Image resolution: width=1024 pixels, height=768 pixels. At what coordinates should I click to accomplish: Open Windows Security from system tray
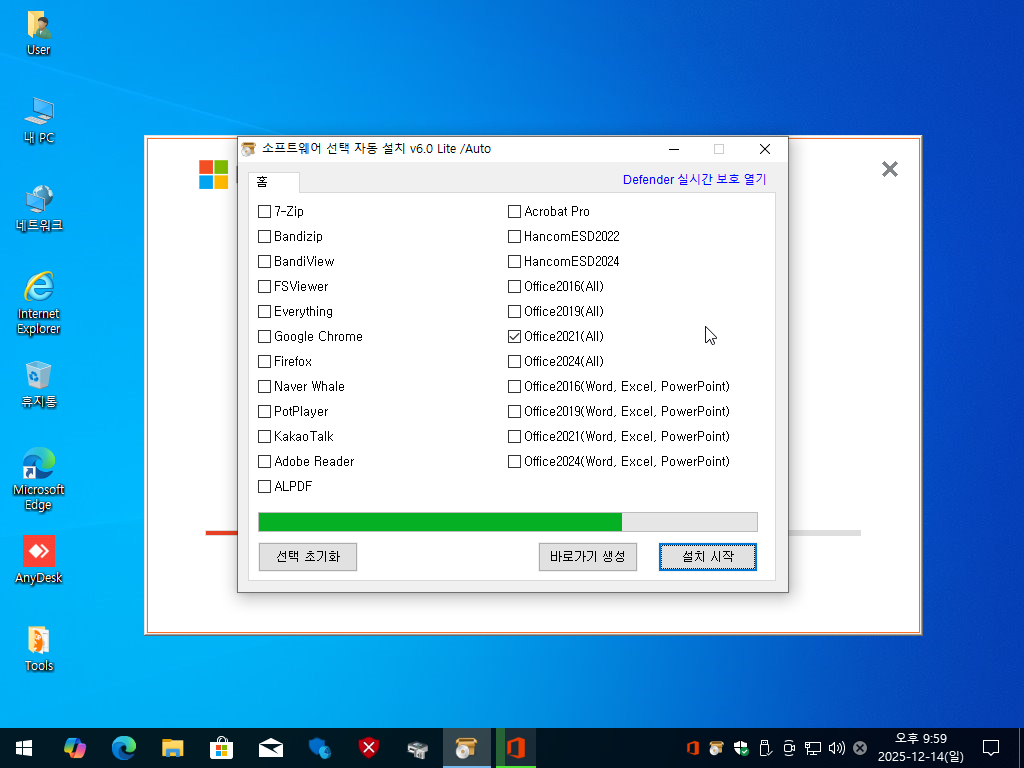click(741, 748)
